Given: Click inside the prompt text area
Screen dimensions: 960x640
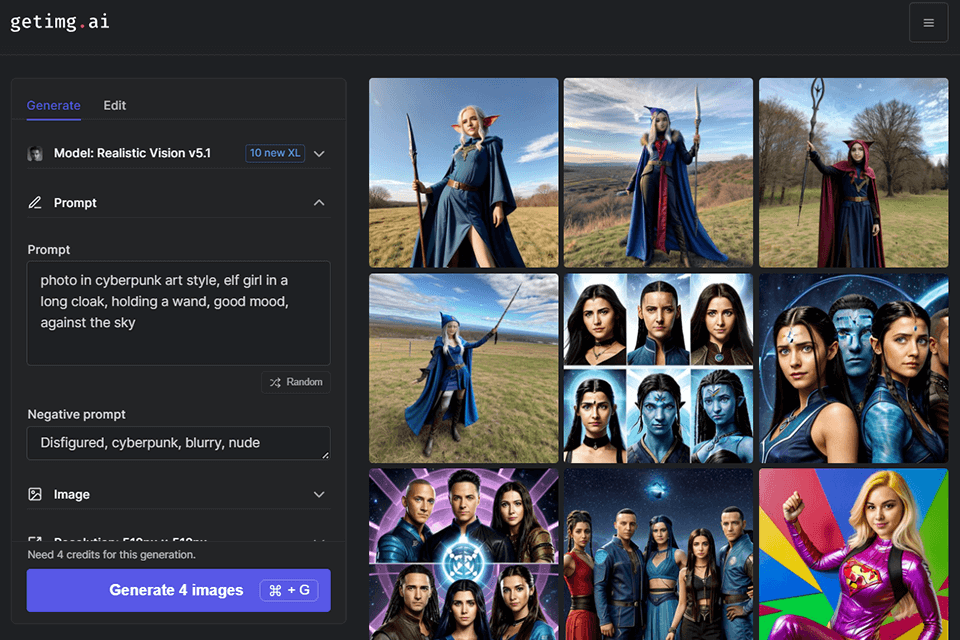Looking at the screenshot, I should (178, 313).
